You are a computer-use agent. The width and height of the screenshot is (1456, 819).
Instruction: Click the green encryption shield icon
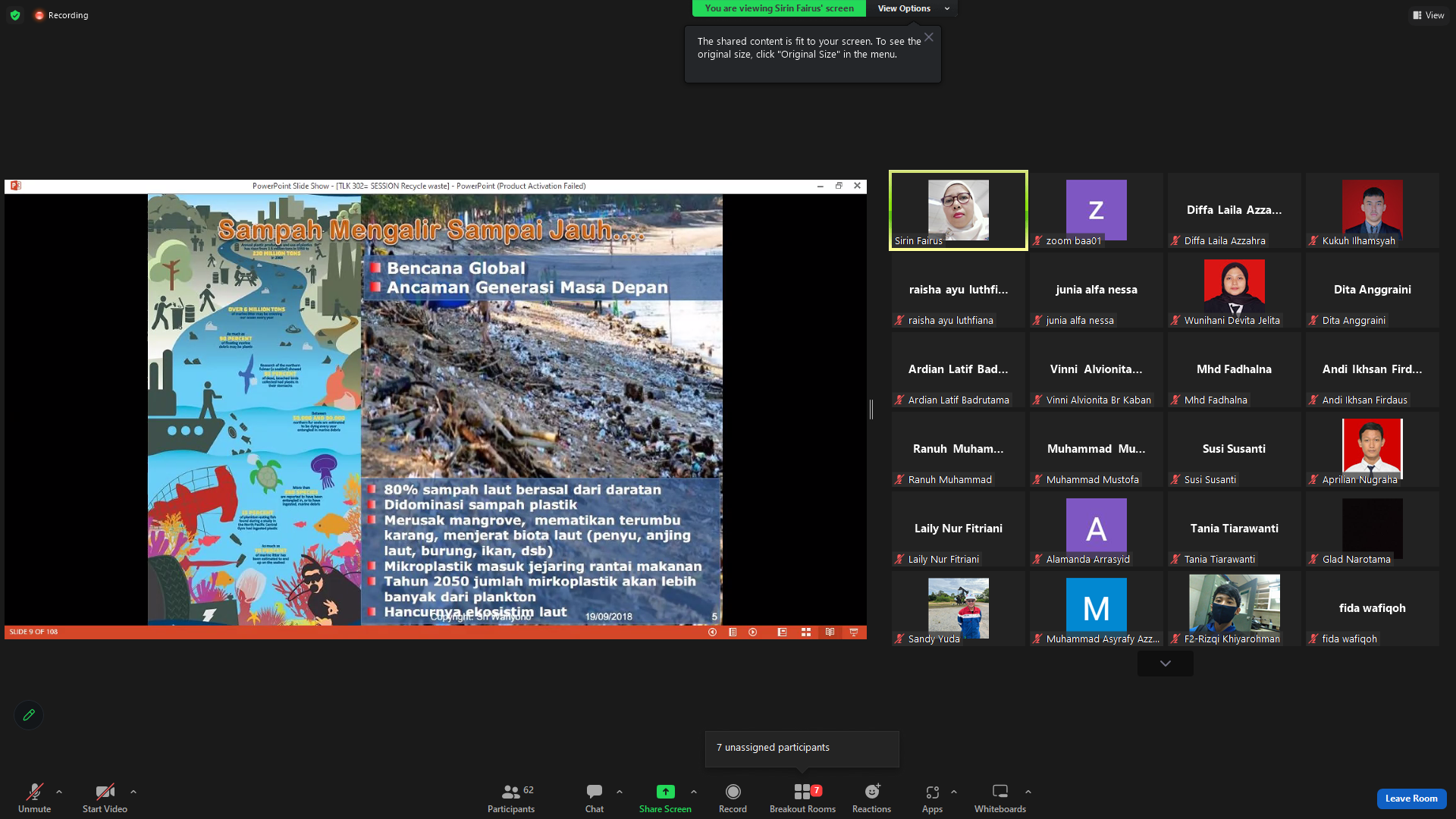pyautogui.click(x=15, y=15)
